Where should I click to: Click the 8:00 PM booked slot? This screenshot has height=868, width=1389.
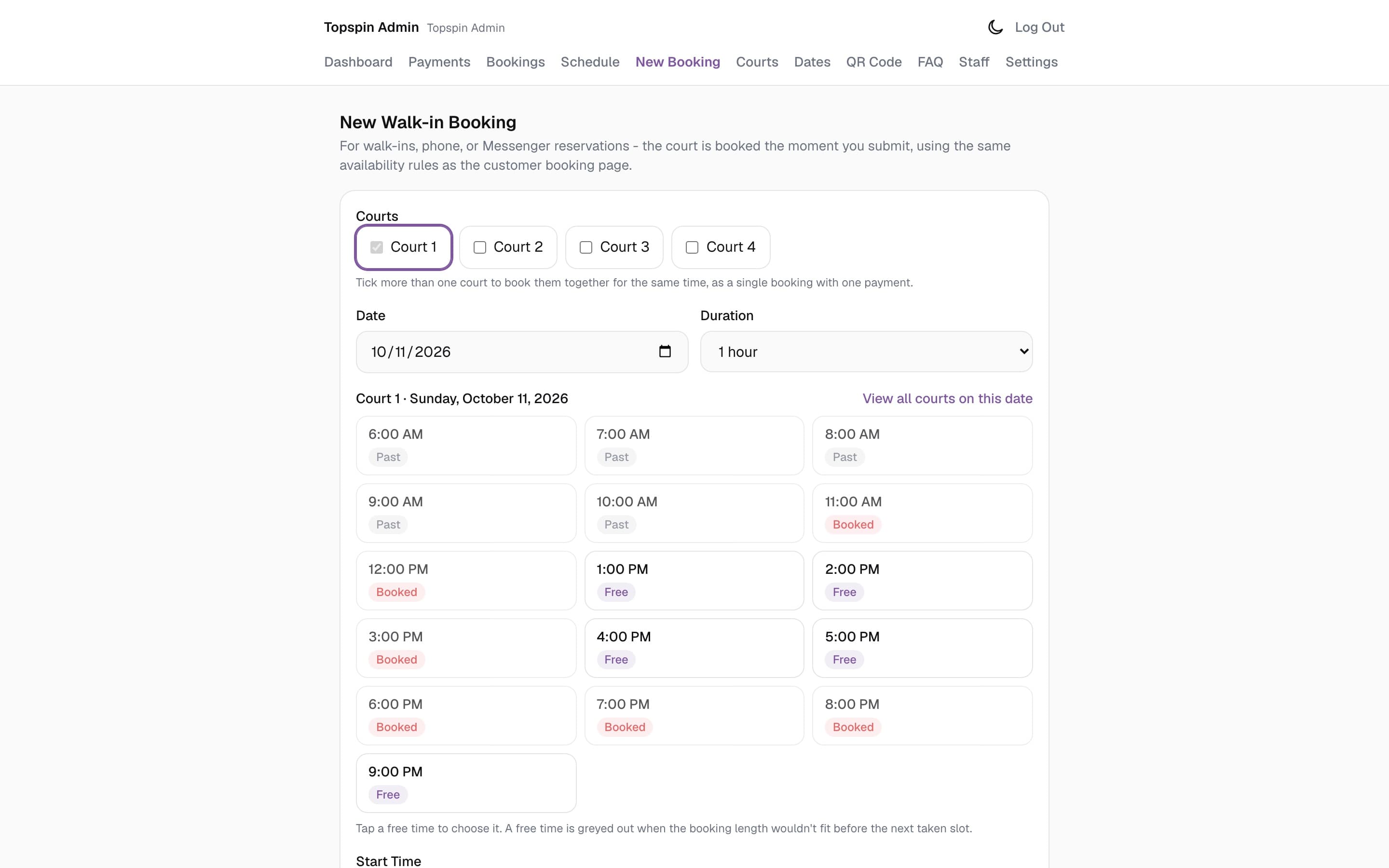pyautogui.click(x=922, y=715)
